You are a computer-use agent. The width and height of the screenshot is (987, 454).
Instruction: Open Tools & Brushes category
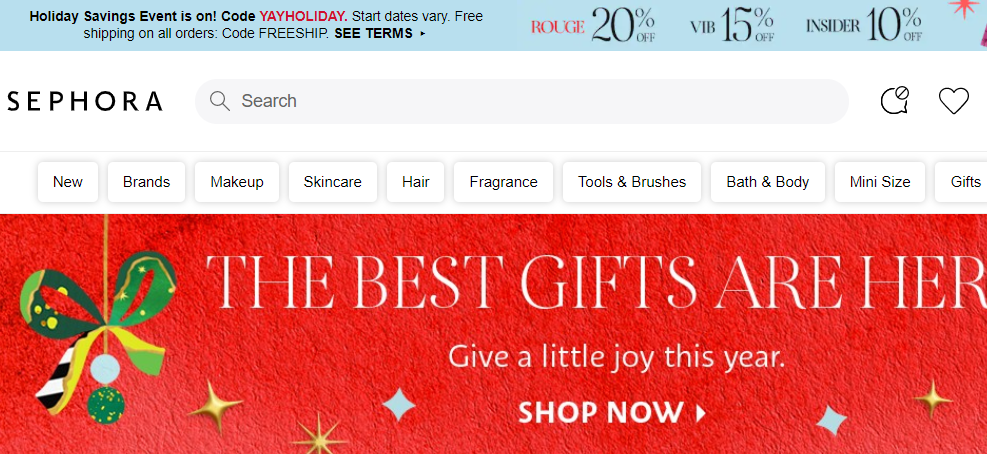tap(632, 182)
